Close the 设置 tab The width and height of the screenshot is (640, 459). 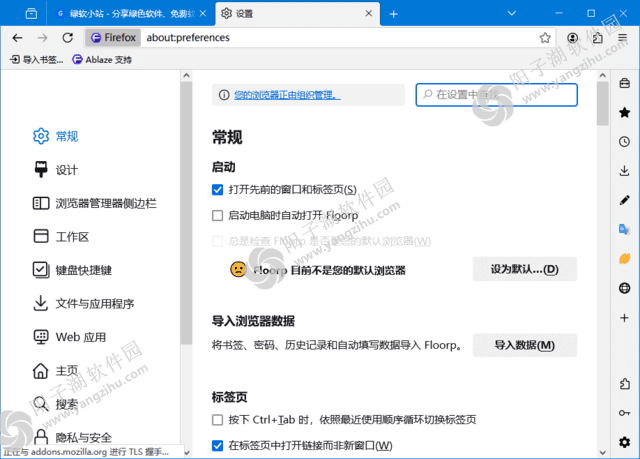(x=369, y=13)
